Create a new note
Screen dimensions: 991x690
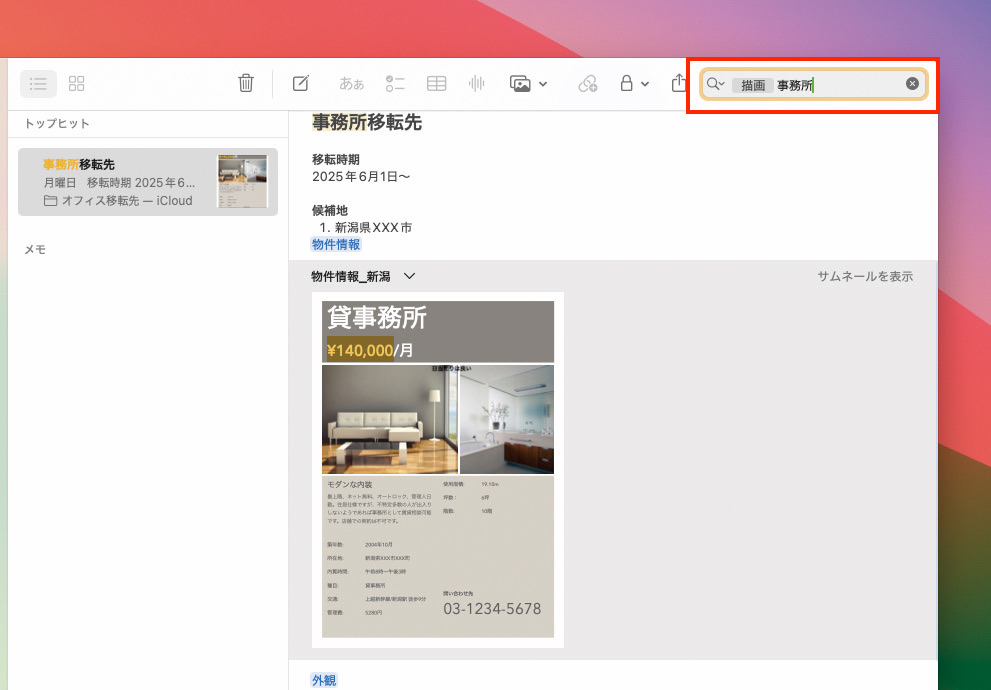(300, 83)
